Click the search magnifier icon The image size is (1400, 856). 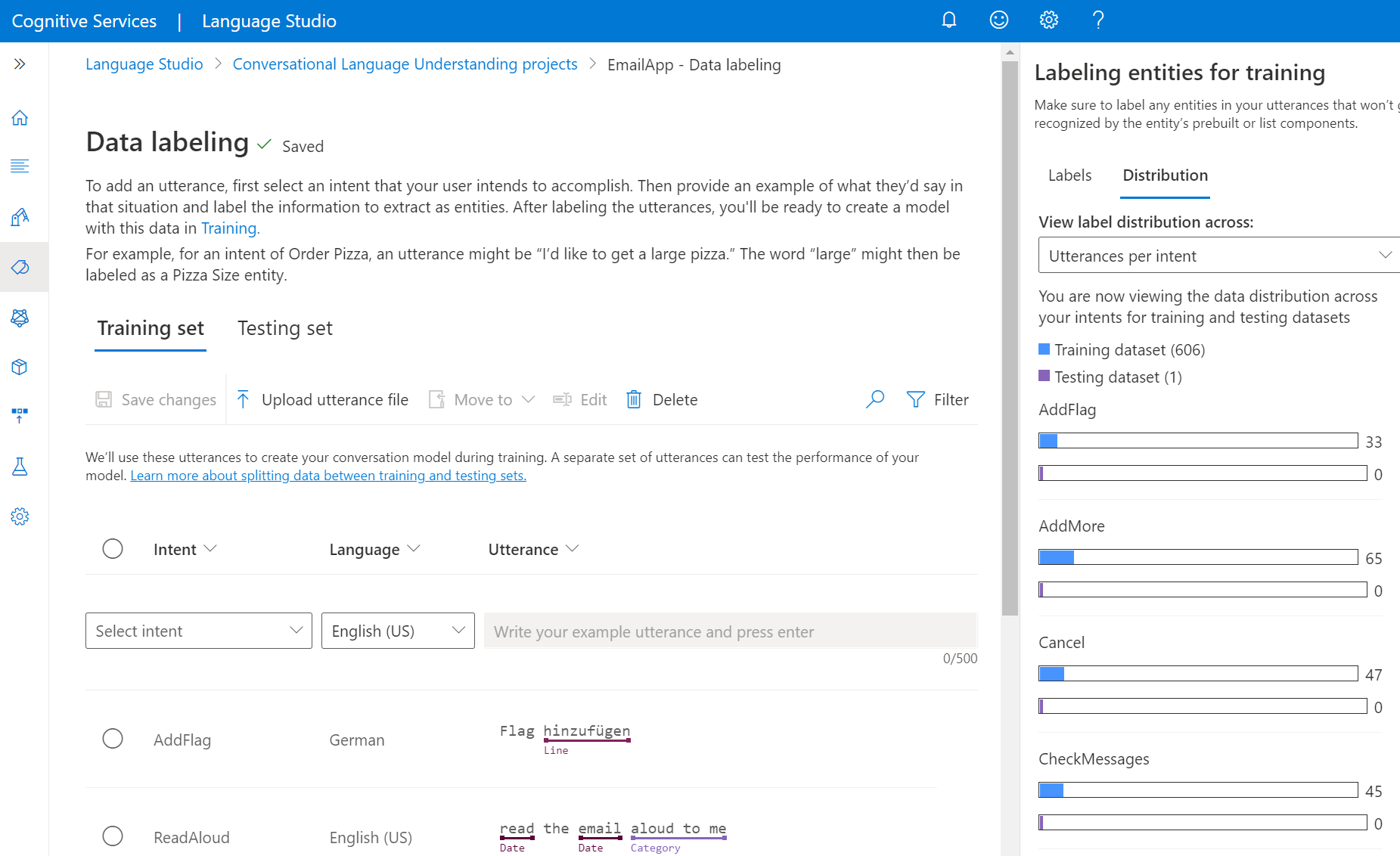coord(875,399)
